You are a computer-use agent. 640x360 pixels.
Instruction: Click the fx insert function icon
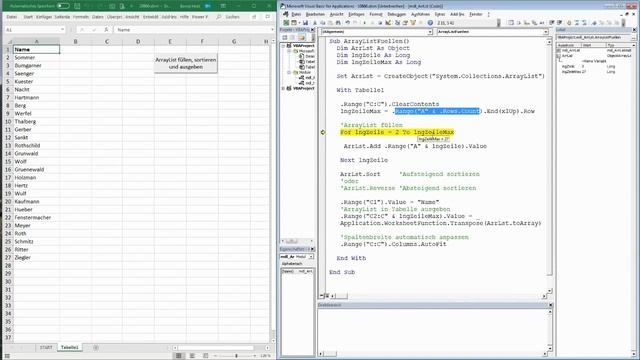point(106,30)
